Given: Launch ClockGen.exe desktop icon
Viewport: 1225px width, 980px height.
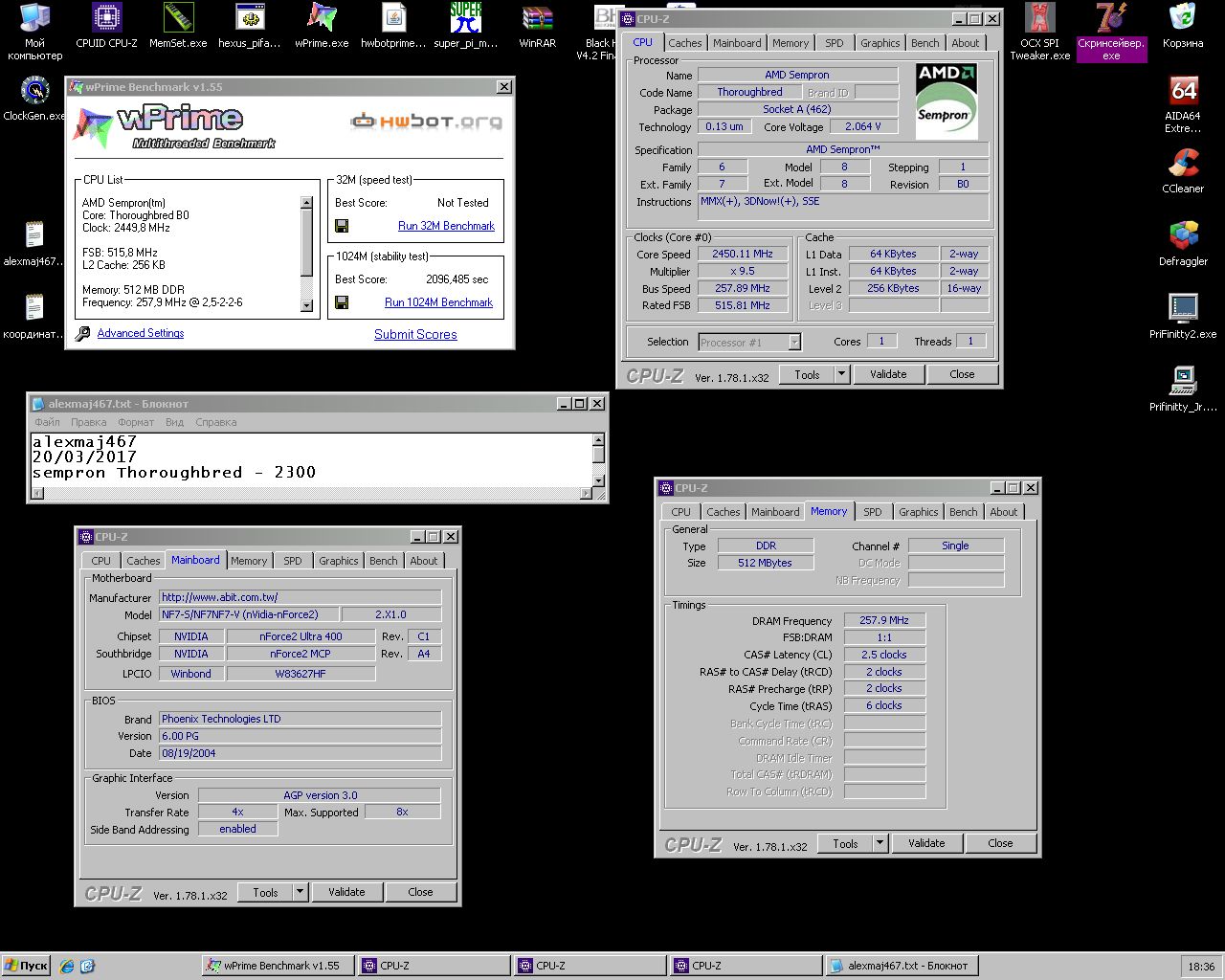Looking at the screenshot, I should (34, 99).
